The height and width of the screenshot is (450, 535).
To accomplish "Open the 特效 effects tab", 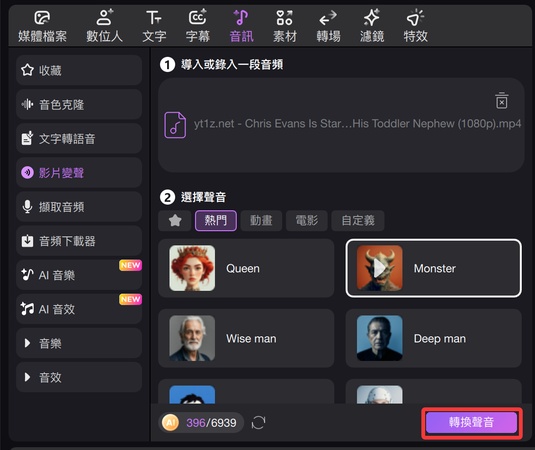I will 416,27.
